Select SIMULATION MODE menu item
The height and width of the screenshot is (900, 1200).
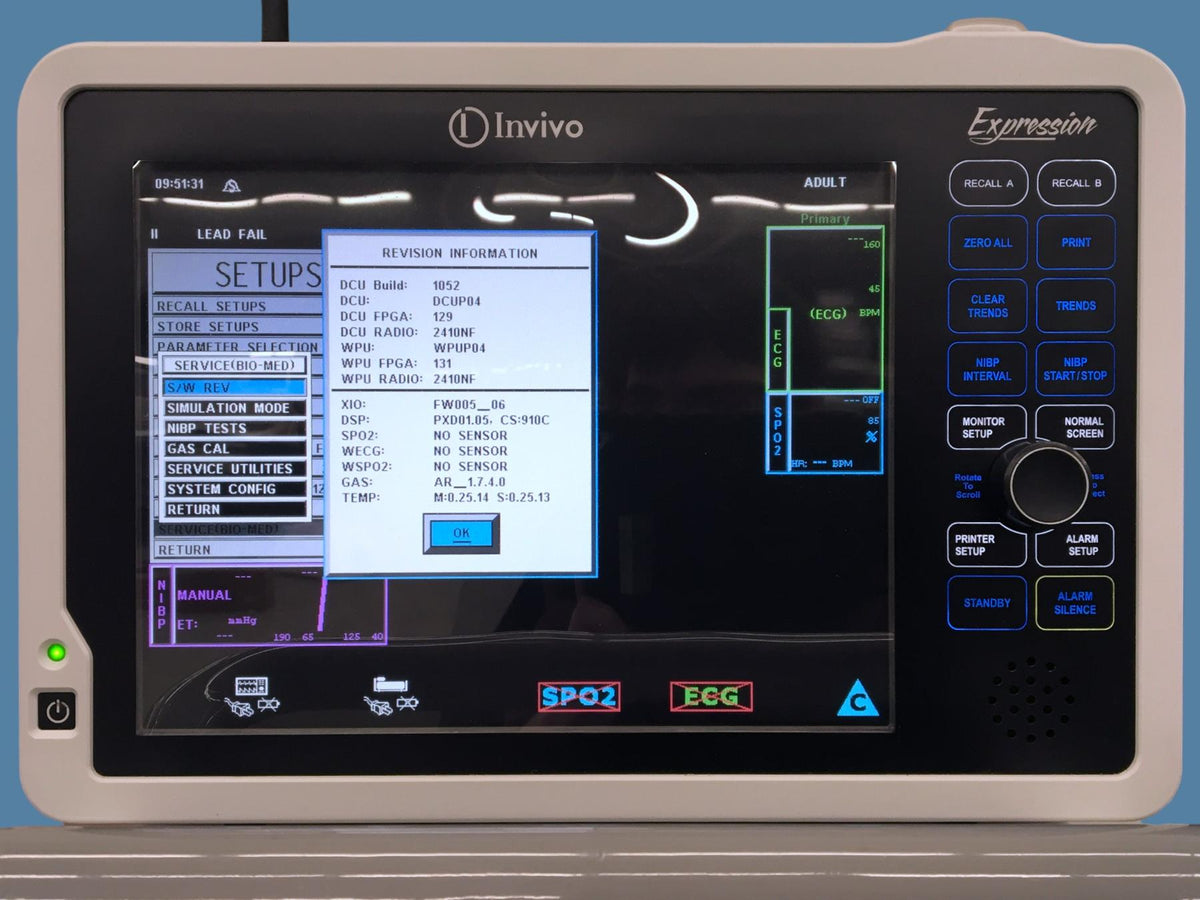[x=234, y=408]
